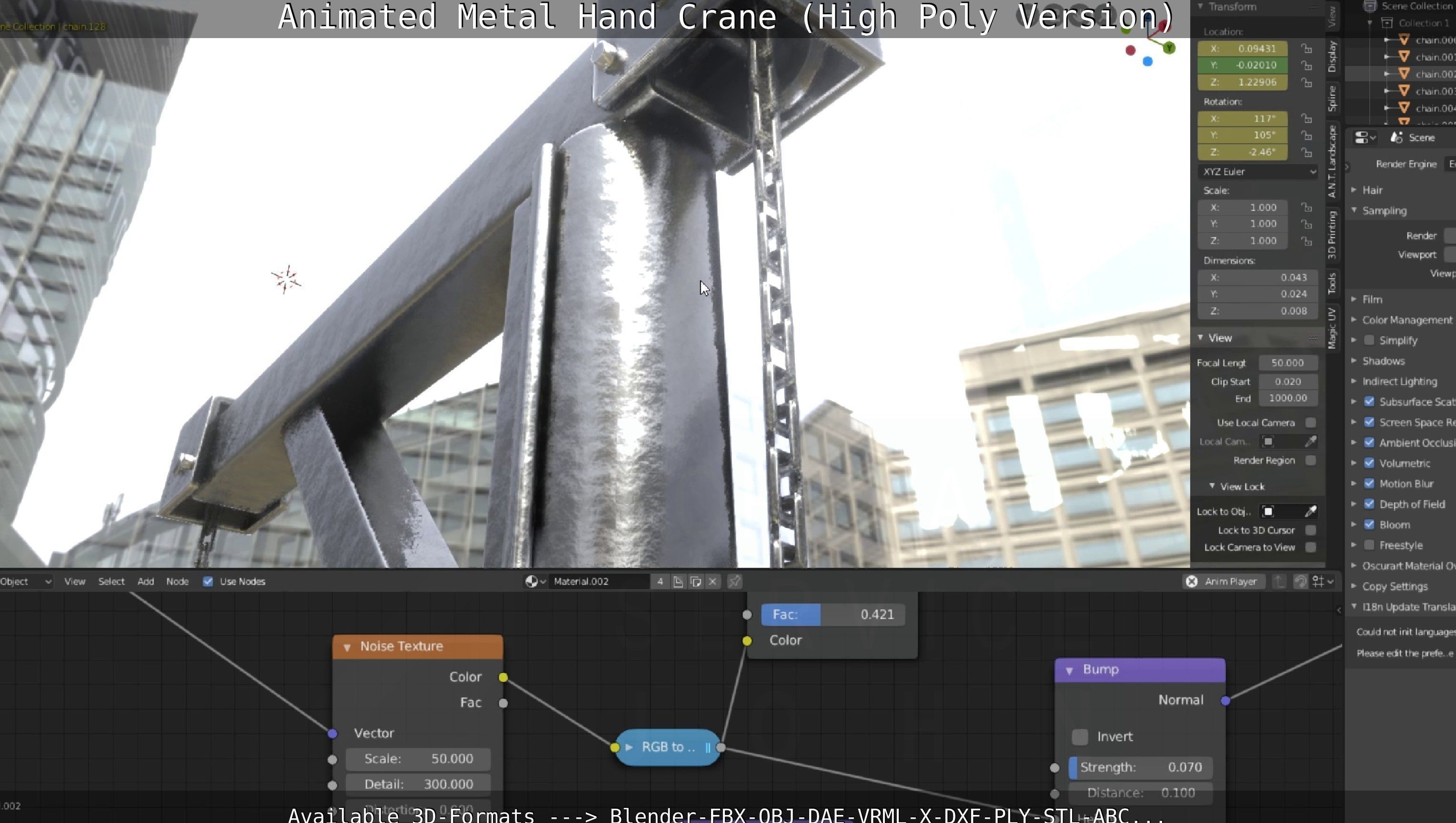The height and width of the screenshot is (823, 1456).
Task: Switch to the Tools sidebar tab
Action: [1332, 282]
